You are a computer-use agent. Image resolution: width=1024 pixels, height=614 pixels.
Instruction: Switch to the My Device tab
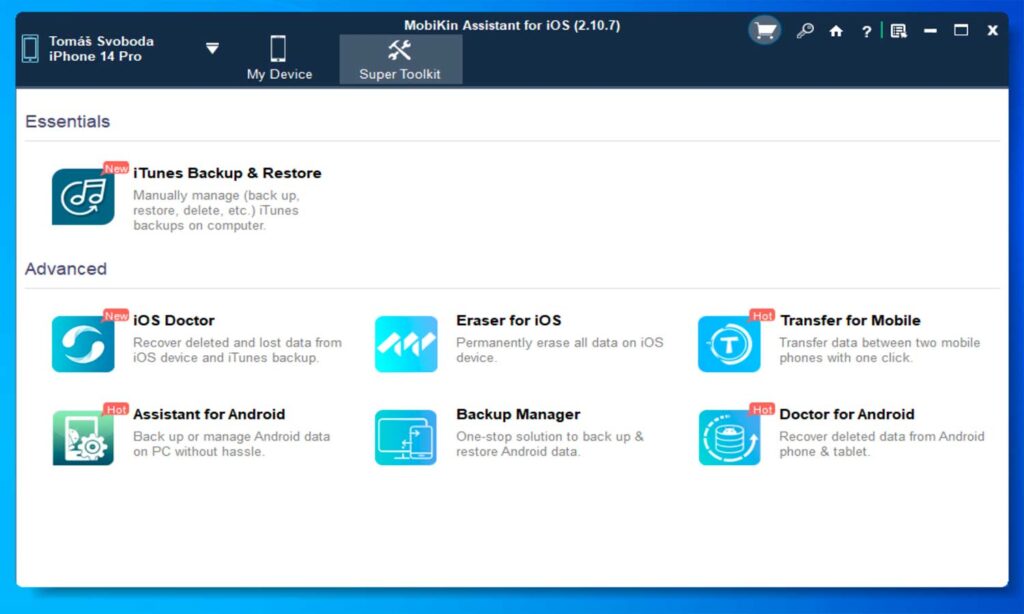click(279, 59)
